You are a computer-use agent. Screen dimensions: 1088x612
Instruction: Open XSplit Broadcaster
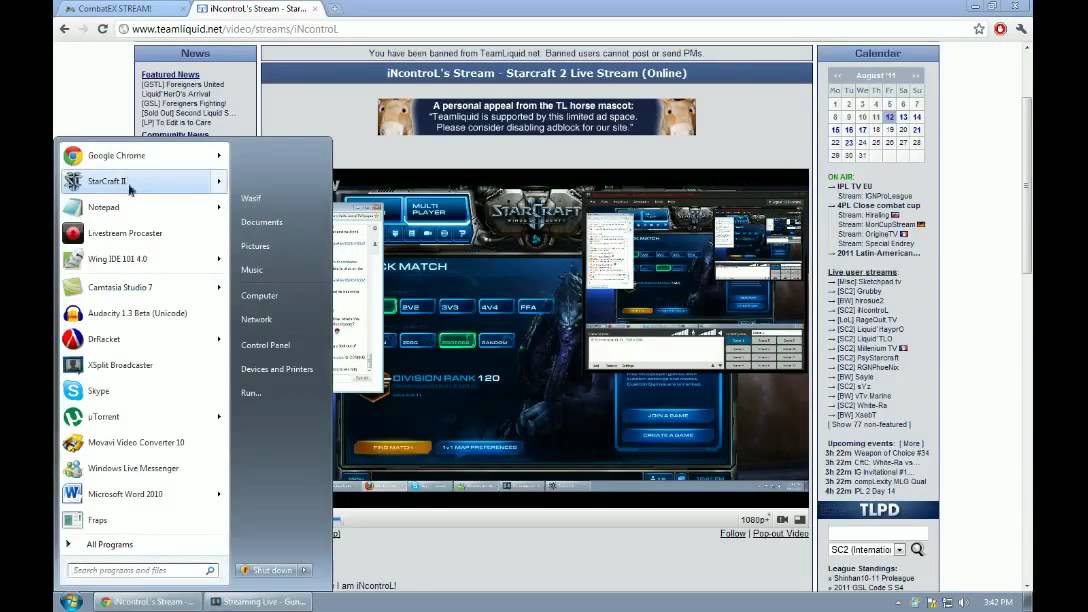click(x=142, y=365)
